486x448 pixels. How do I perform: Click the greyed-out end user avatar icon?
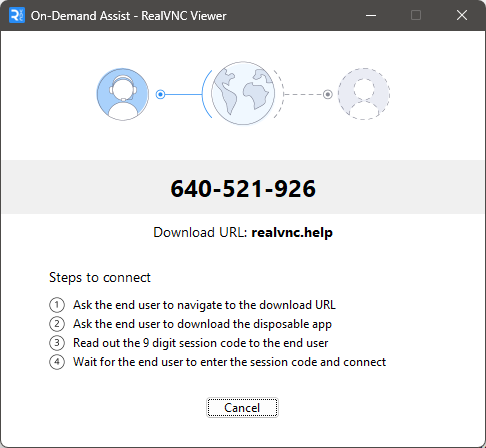pos(364,94)
